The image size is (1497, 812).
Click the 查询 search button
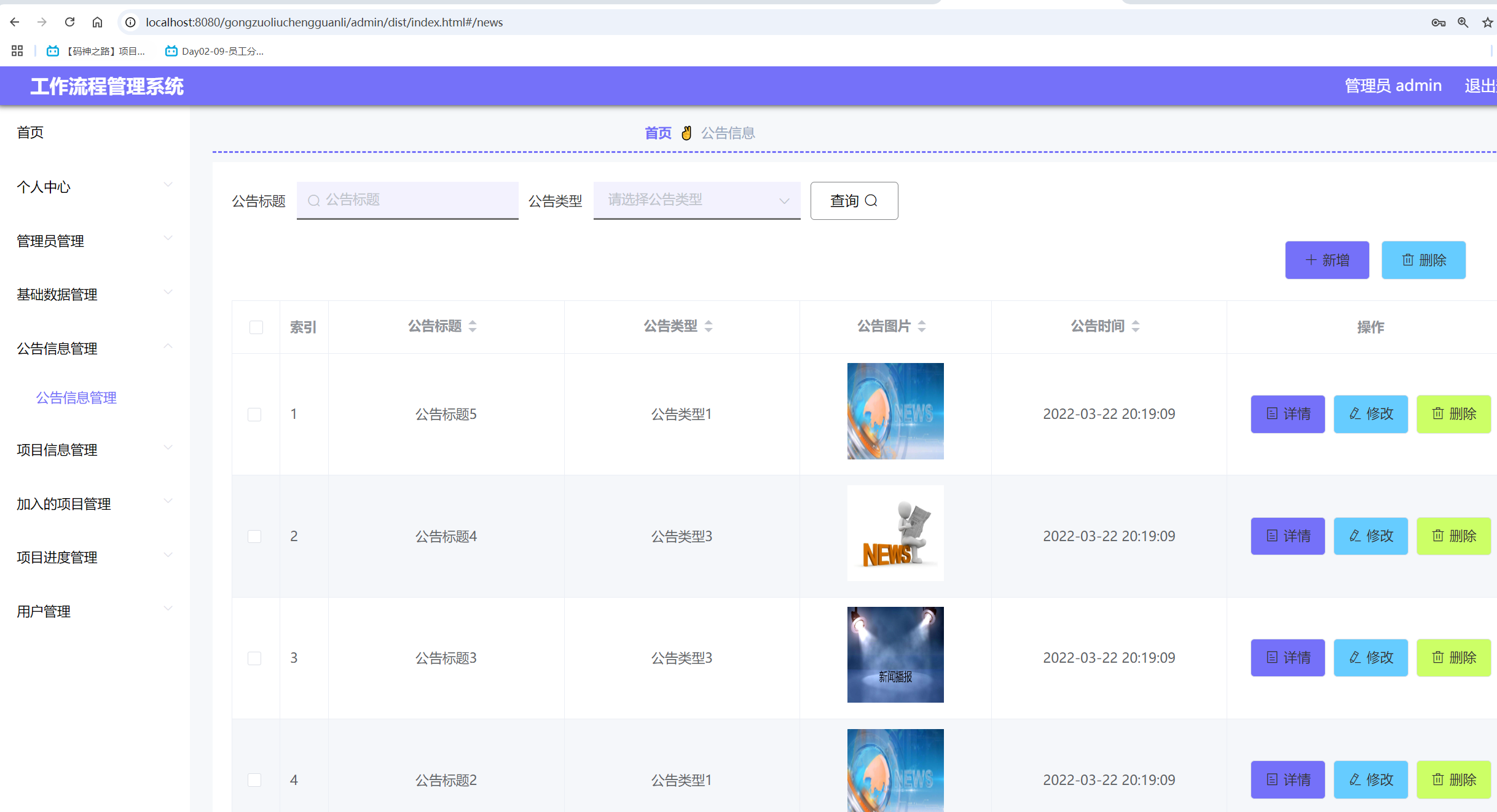click(854, 200)
